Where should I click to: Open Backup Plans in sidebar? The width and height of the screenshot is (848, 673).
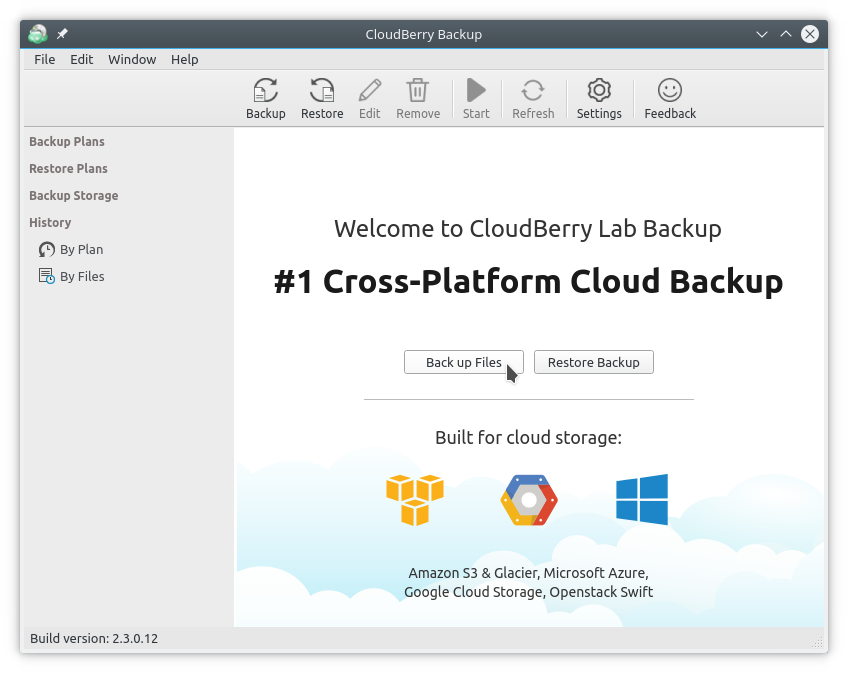67,142
